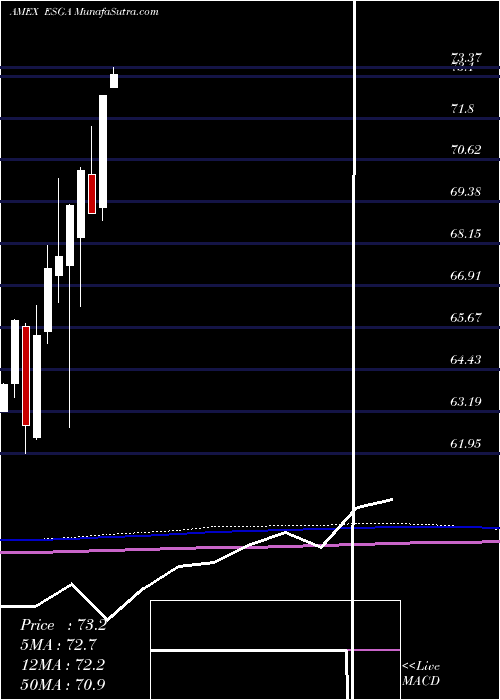The height and width of the screenshot is (700, 500).
Task: Click the 66.91 price axis label
Action: coord(466,276)
